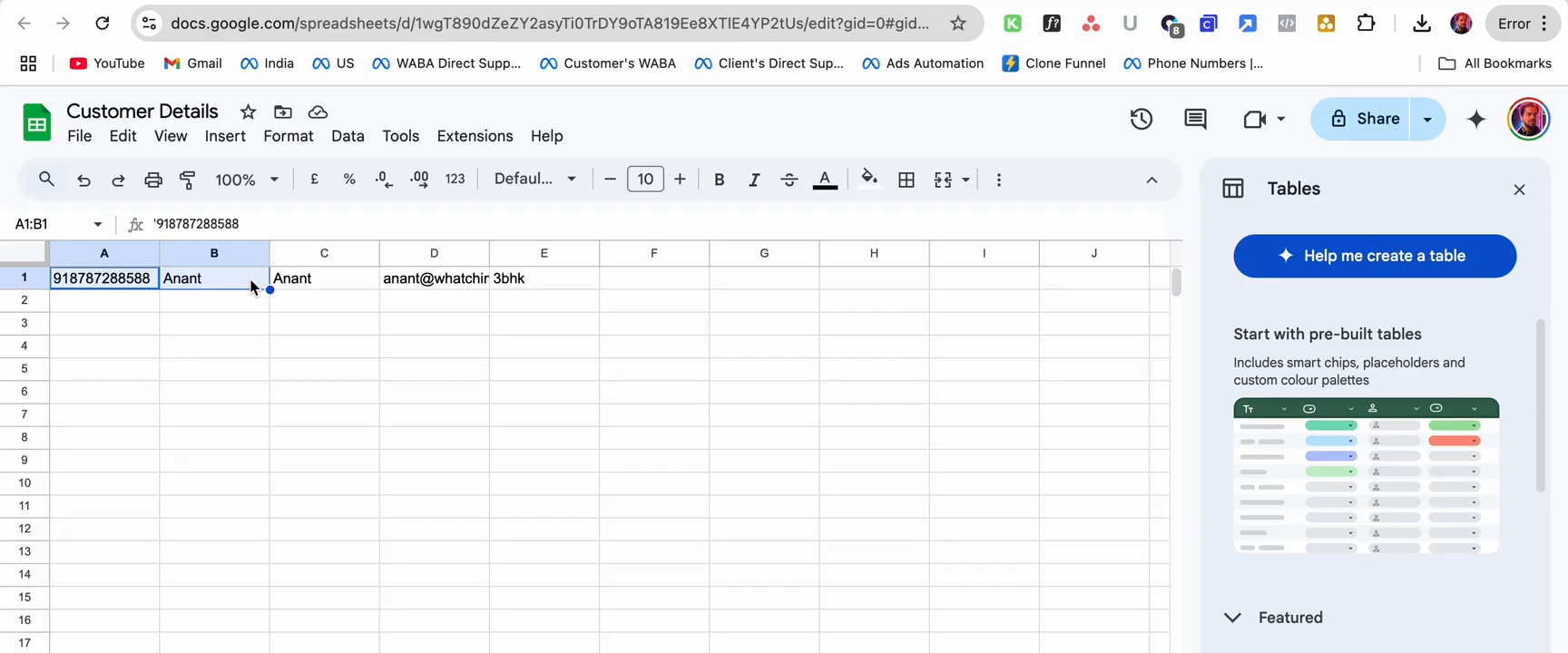Viewport: 1568px width, 653px height.
Task: Open the font family dropdown
Action: [535, 180]
